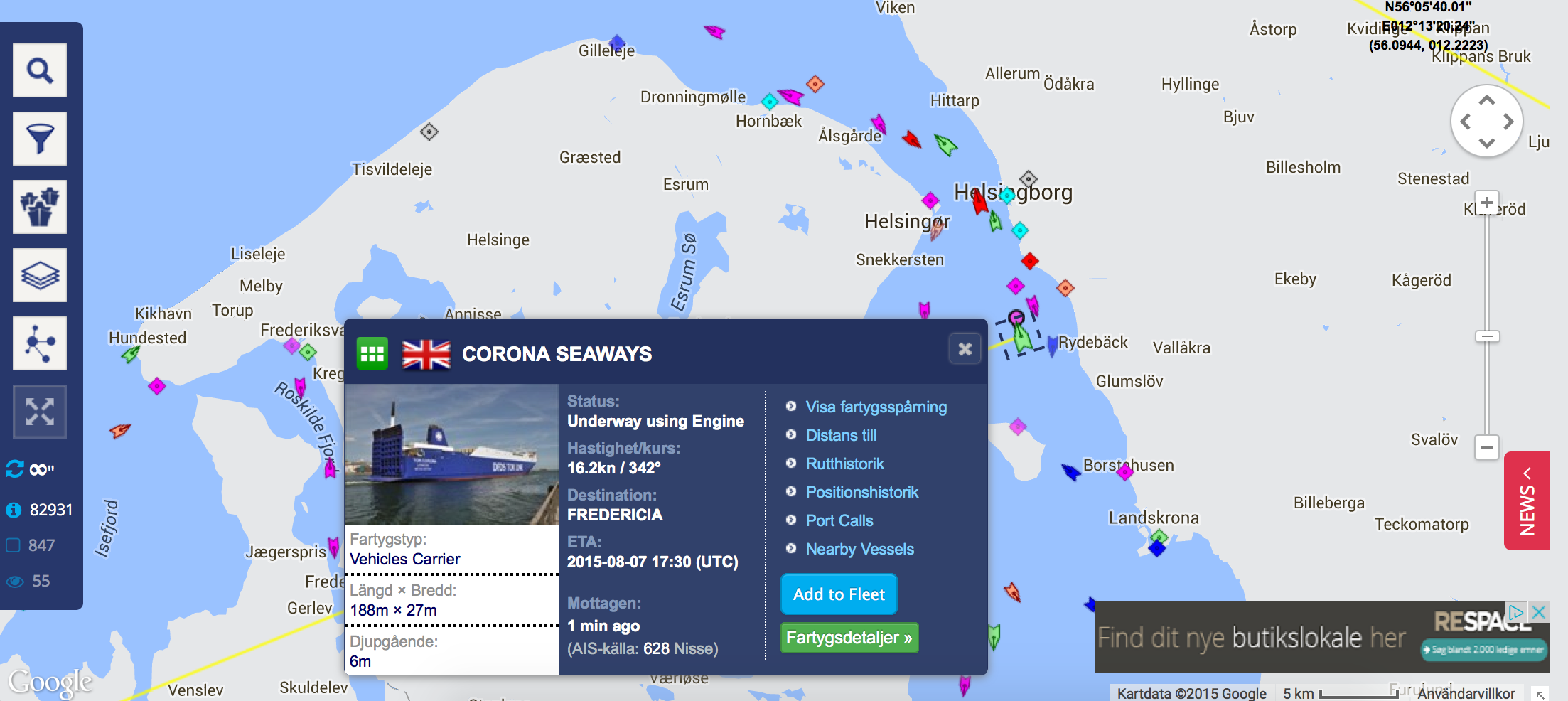The height and width of the screenshot is (701, 1568).
Task: Expand the red NEWS side tab
Action: tap(1526, 501)
